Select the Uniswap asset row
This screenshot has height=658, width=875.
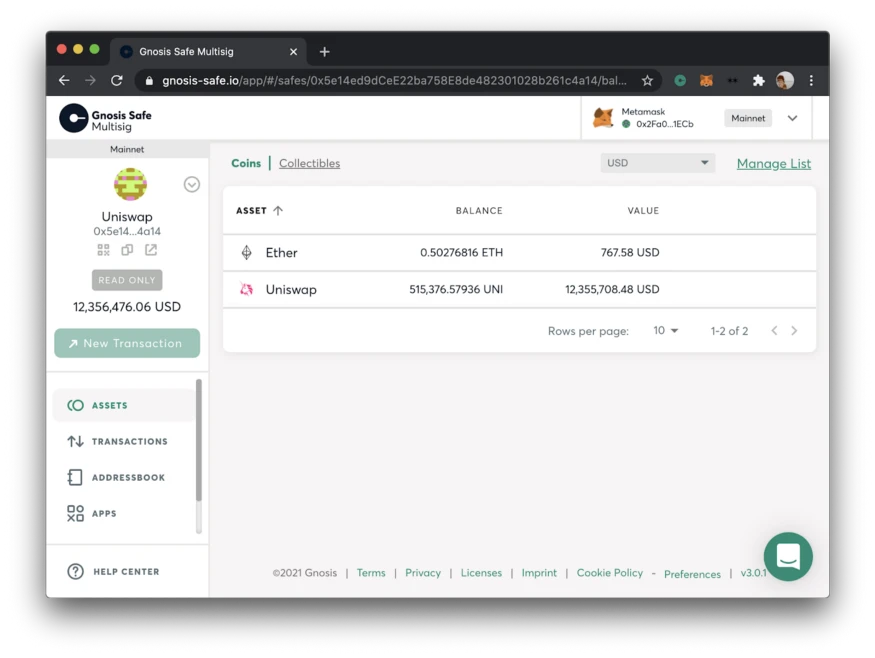(x=519, y=290)
